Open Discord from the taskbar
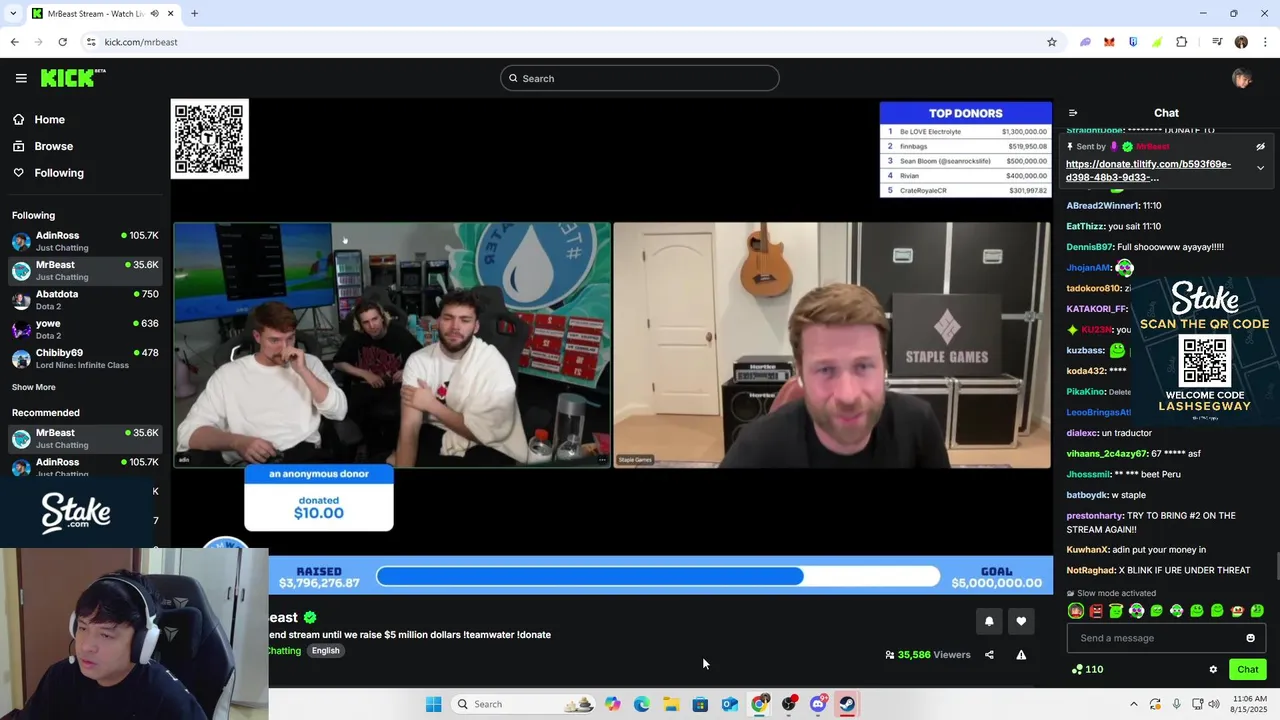Image resolution: width=1280 pixels, height=720 pixels. 818,704
